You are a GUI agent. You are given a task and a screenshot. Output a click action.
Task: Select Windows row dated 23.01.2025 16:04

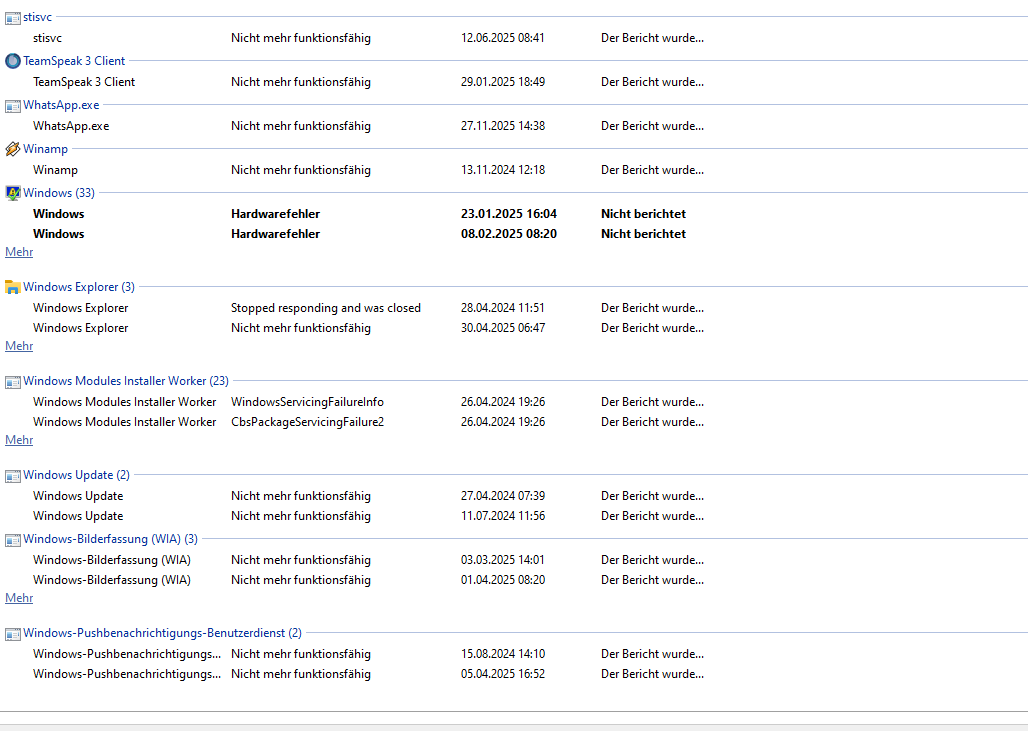[360, 214]
